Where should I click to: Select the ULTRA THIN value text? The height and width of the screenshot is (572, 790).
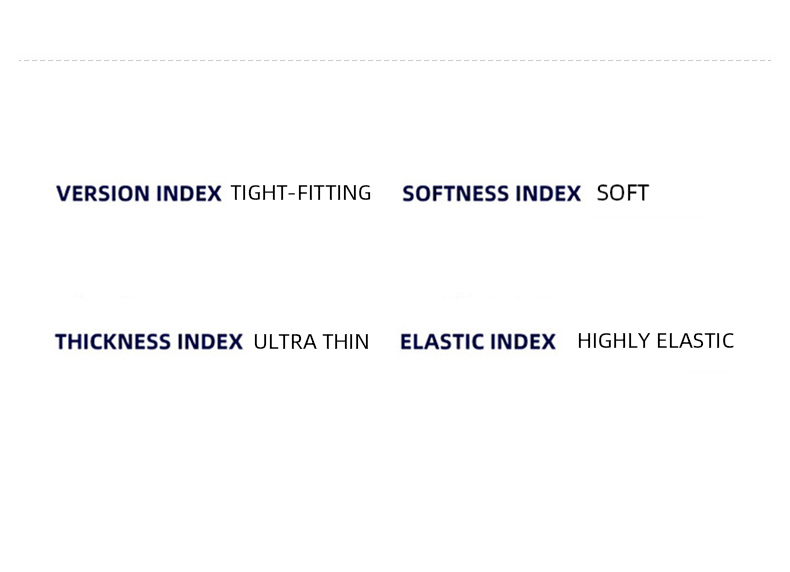311,342
